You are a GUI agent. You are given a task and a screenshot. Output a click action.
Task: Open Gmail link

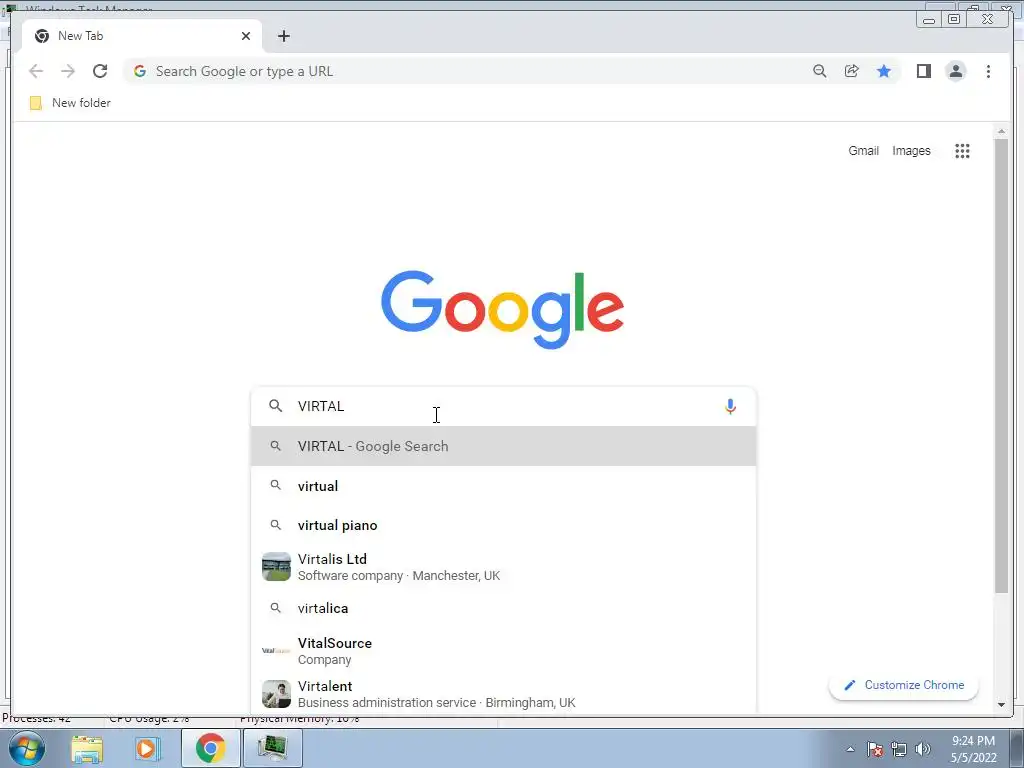pyautogui.click(x=863, y=151)
